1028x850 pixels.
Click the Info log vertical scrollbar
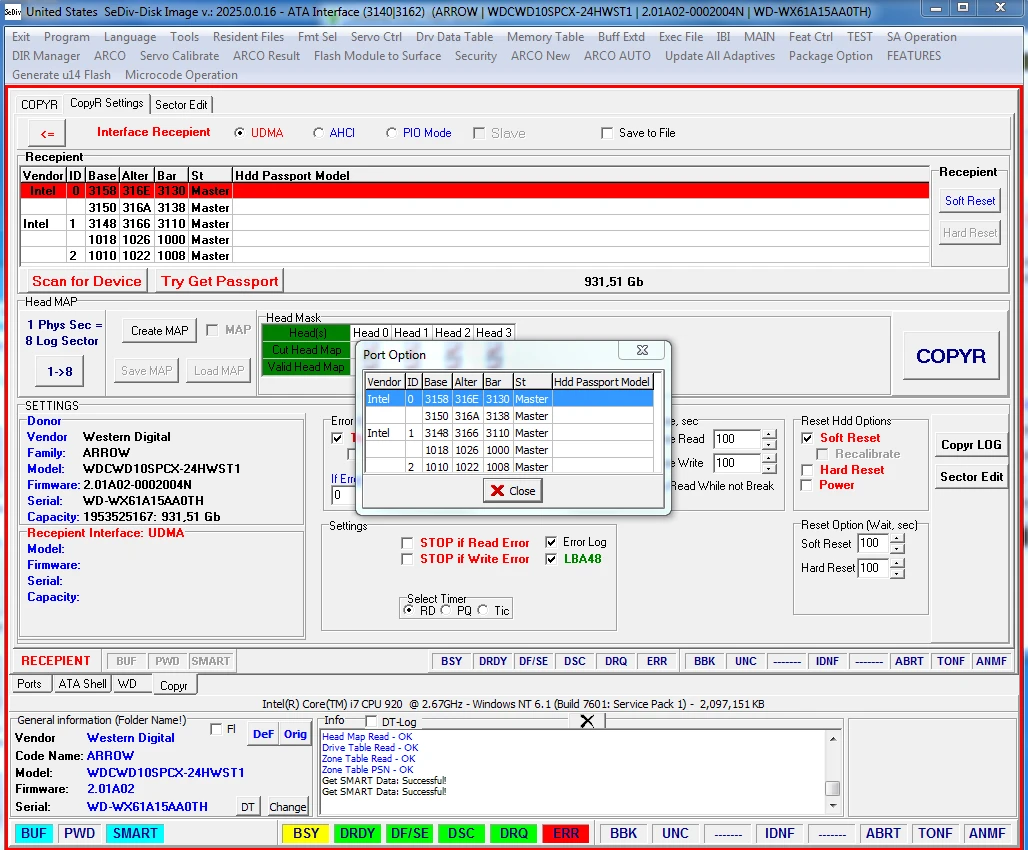click(833, 771)
